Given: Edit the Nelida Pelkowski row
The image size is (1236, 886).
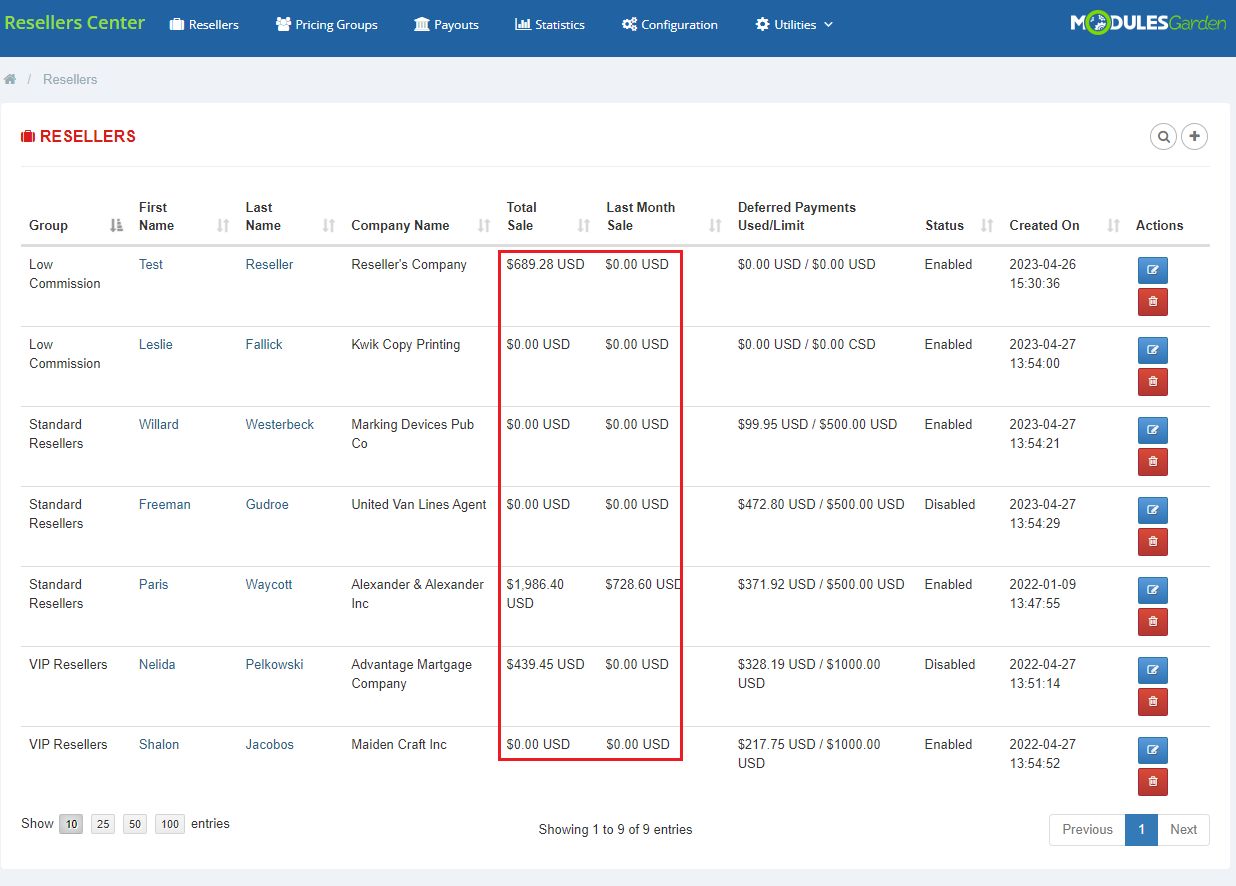Looking at the screenshot, I should [1153, 670].
